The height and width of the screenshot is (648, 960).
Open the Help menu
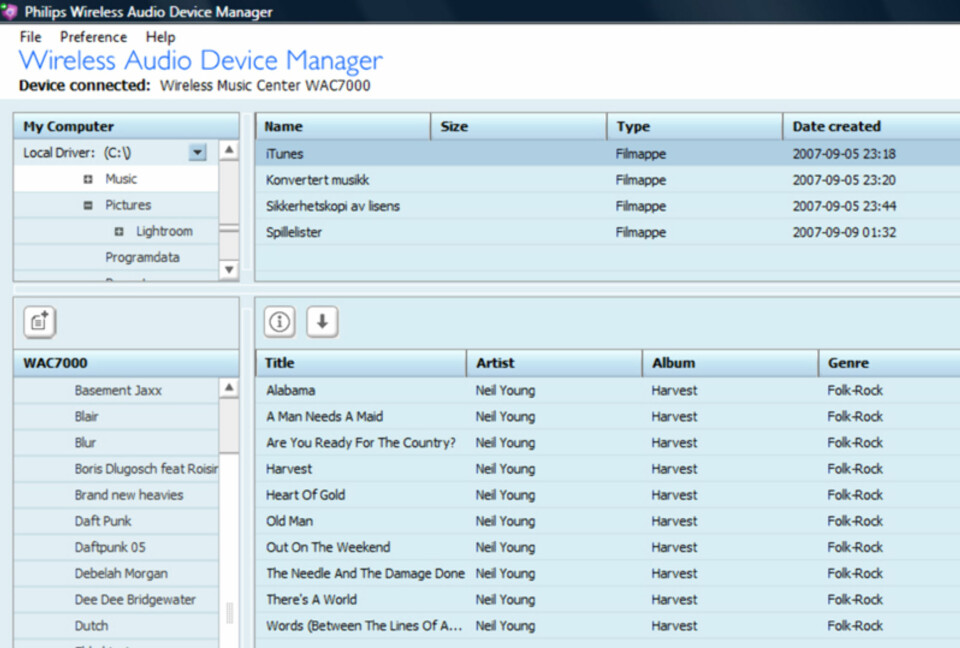pyautogui.click(x=160, y=37)
